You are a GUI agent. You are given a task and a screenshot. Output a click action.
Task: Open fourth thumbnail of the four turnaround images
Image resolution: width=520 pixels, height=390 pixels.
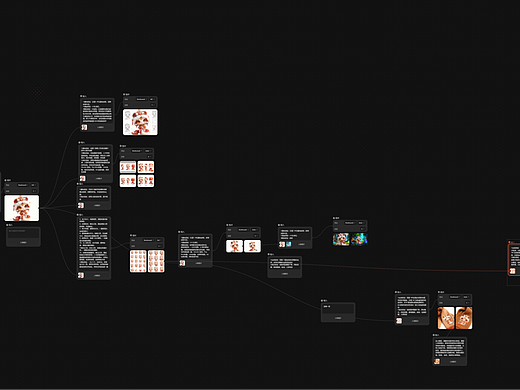click(146, 181)
